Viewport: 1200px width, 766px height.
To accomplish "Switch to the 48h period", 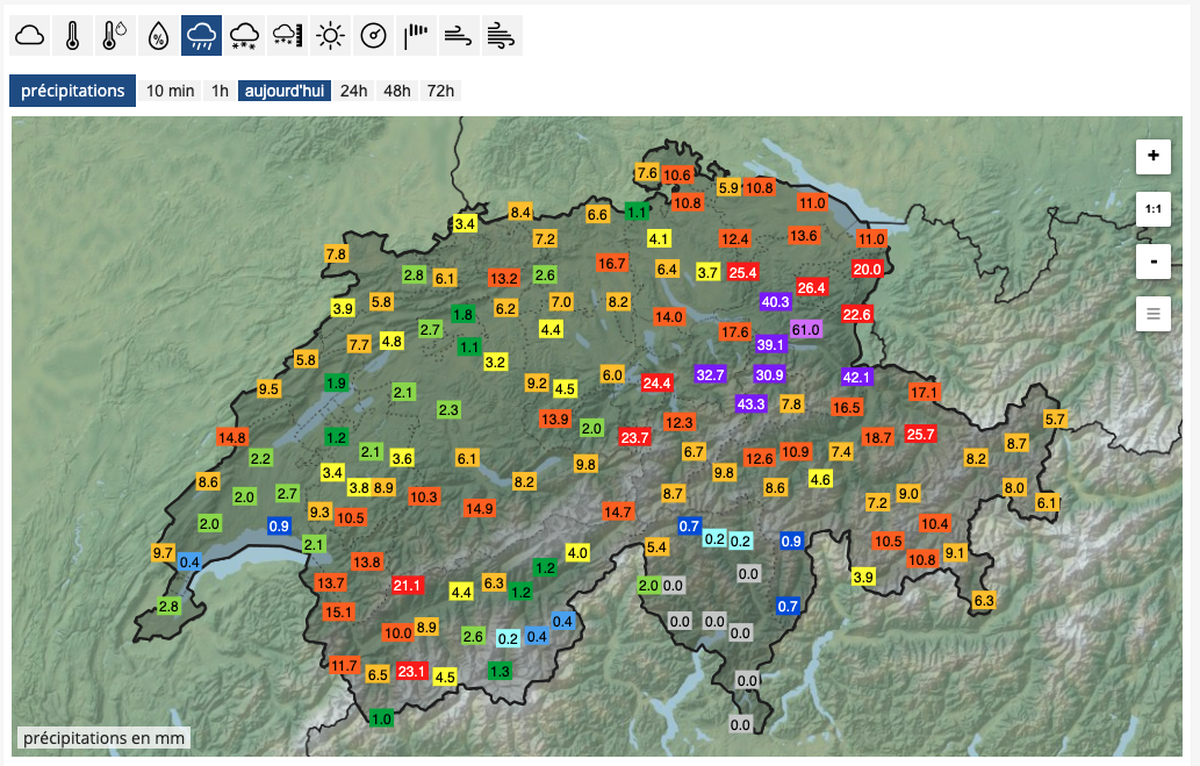I will (x=397, y=91).
